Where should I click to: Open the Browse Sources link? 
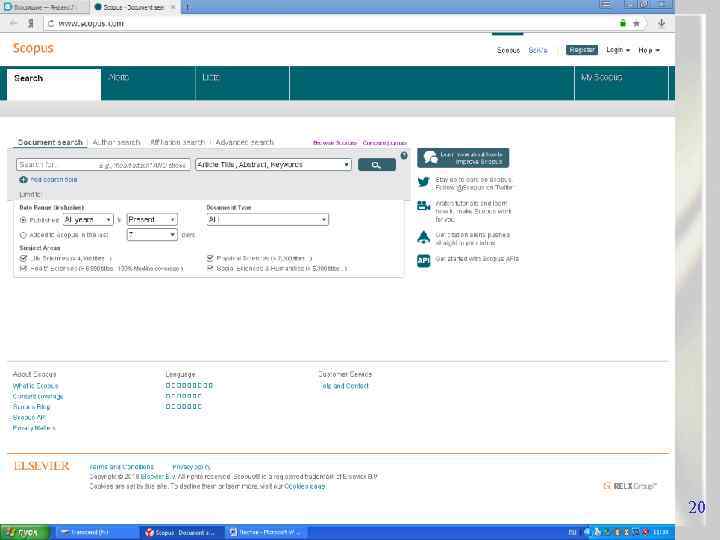tap(334, 143)
